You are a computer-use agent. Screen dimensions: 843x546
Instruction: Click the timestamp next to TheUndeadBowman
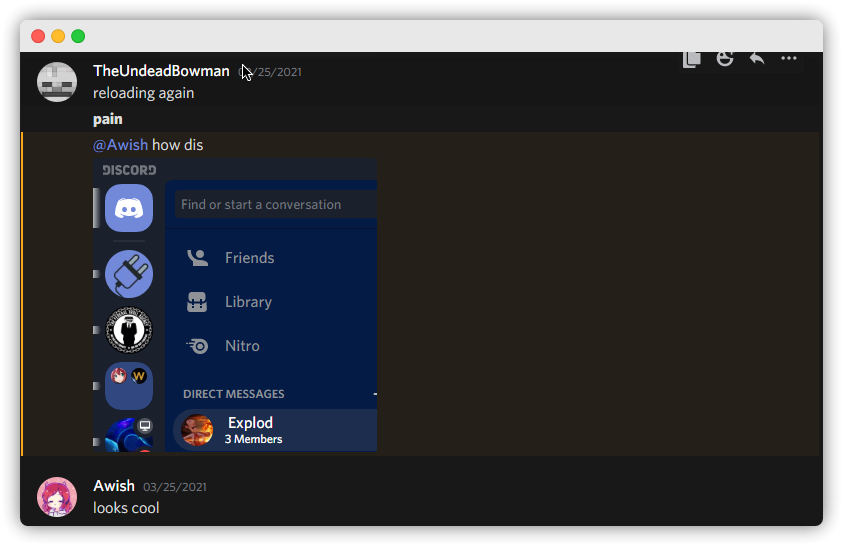point(270,72)
